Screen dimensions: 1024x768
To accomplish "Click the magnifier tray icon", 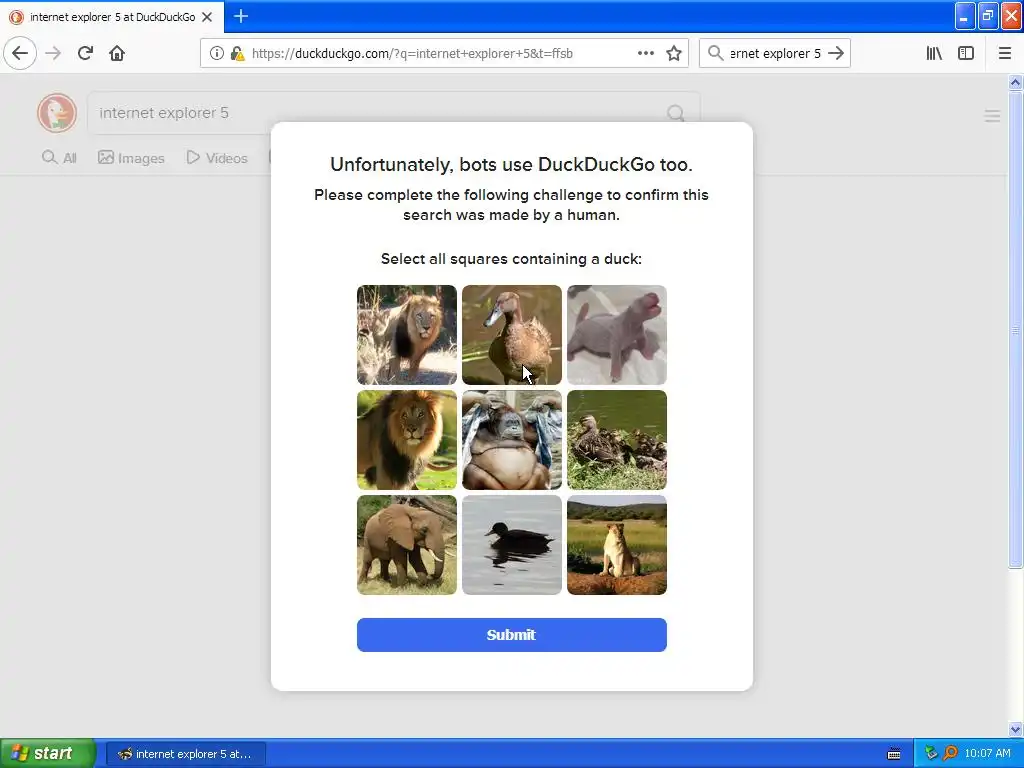I will [x=950, y=754].
